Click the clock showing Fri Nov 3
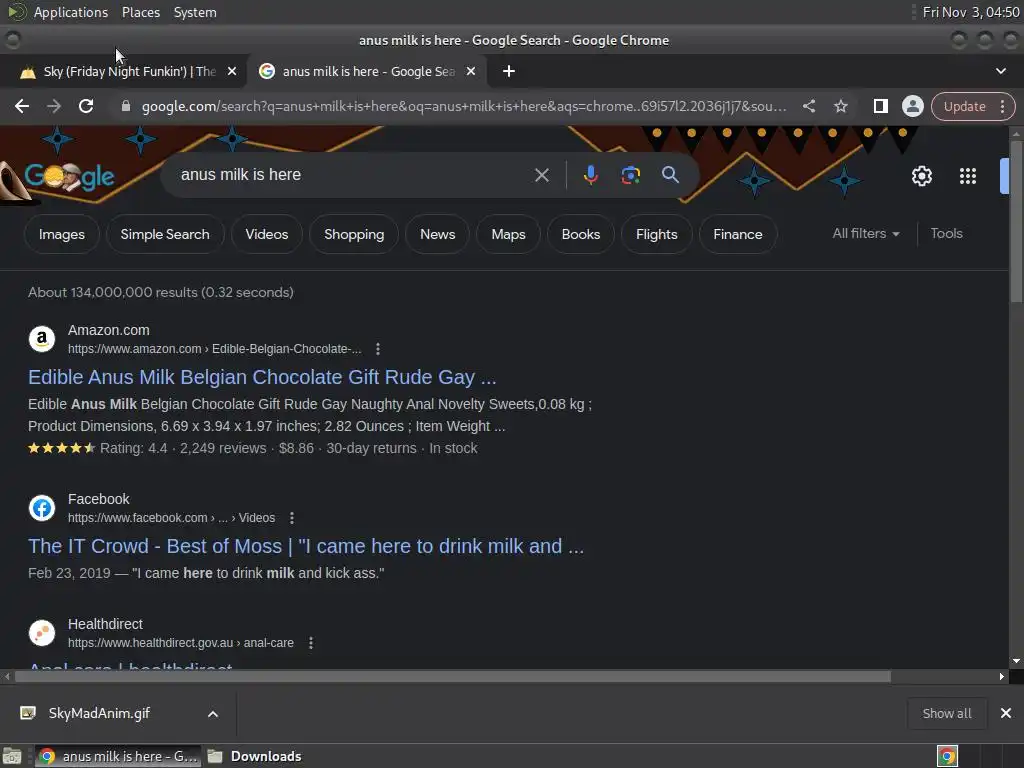 [x=970, y=12]
